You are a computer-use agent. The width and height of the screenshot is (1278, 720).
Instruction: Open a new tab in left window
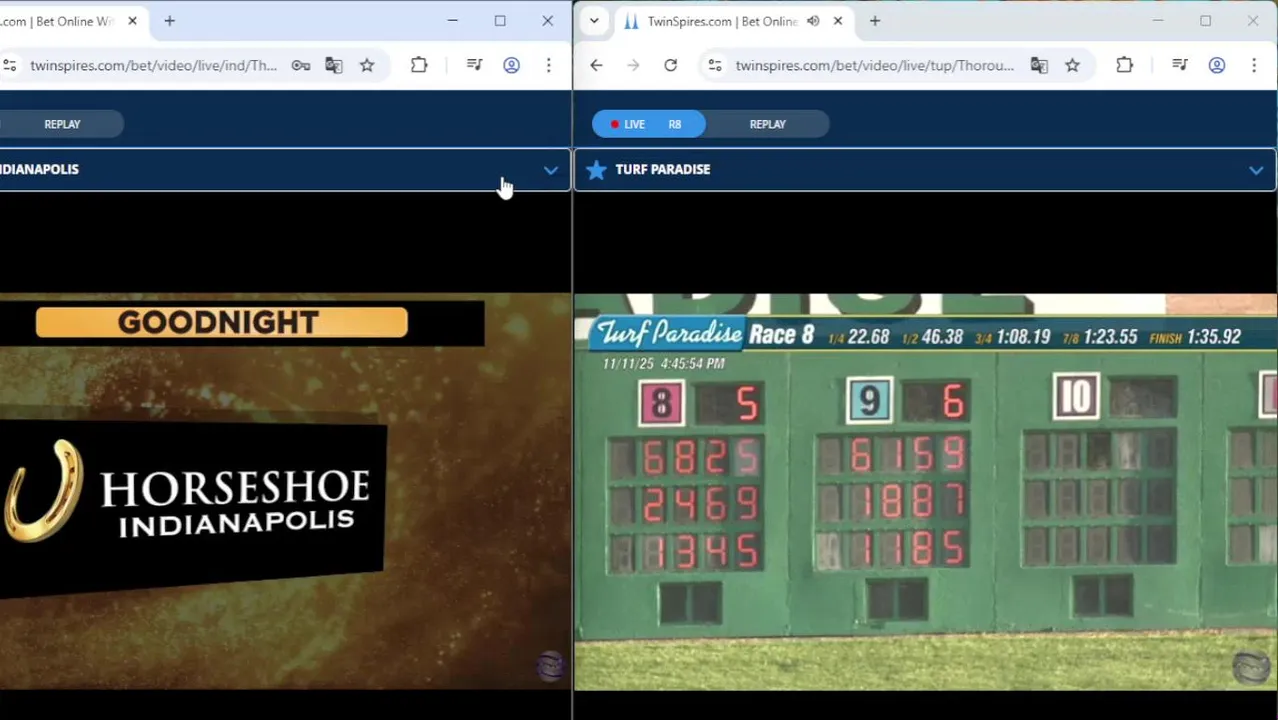(x=169, y=21)
